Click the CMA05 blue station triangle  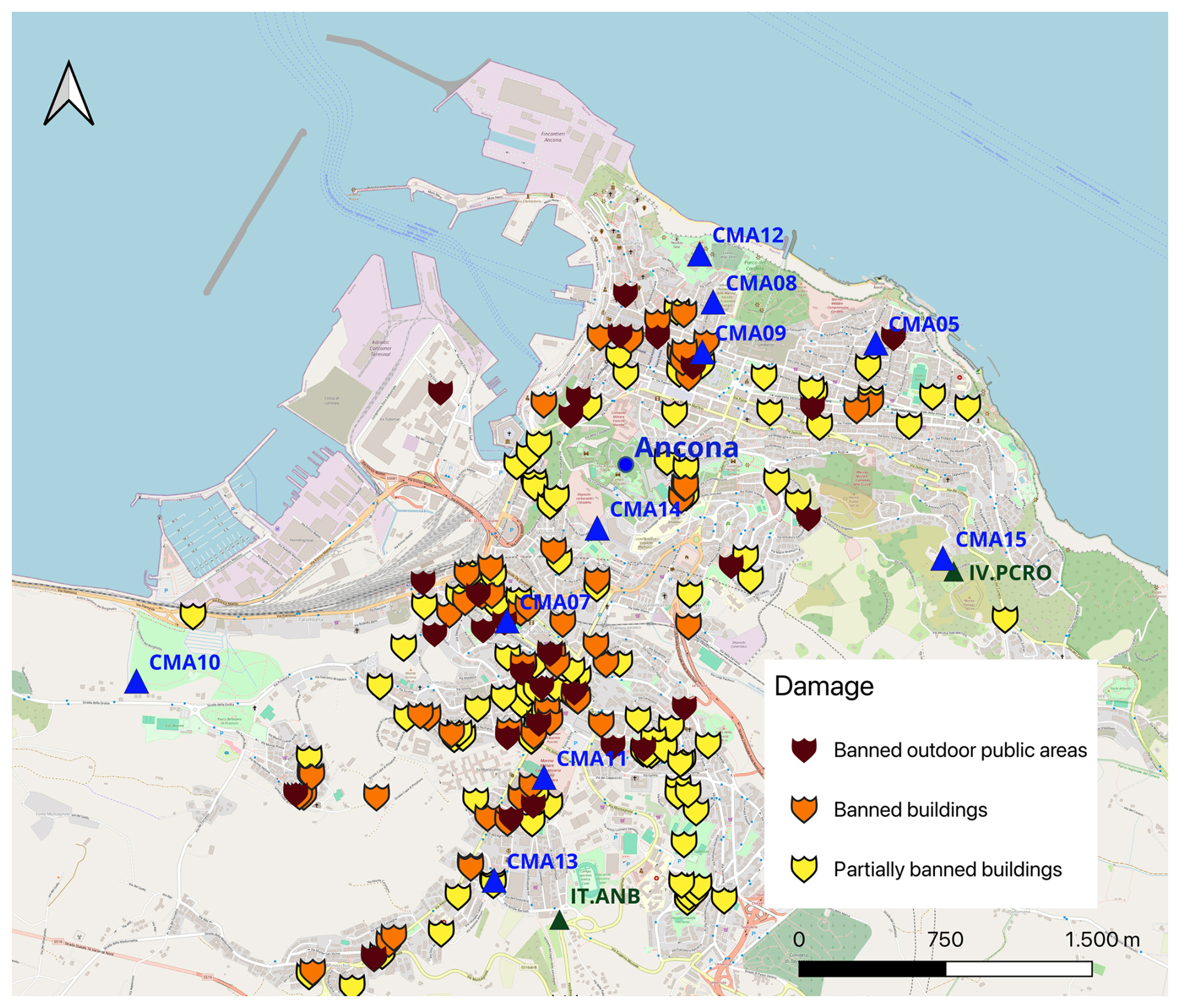(x=875, y=345)
